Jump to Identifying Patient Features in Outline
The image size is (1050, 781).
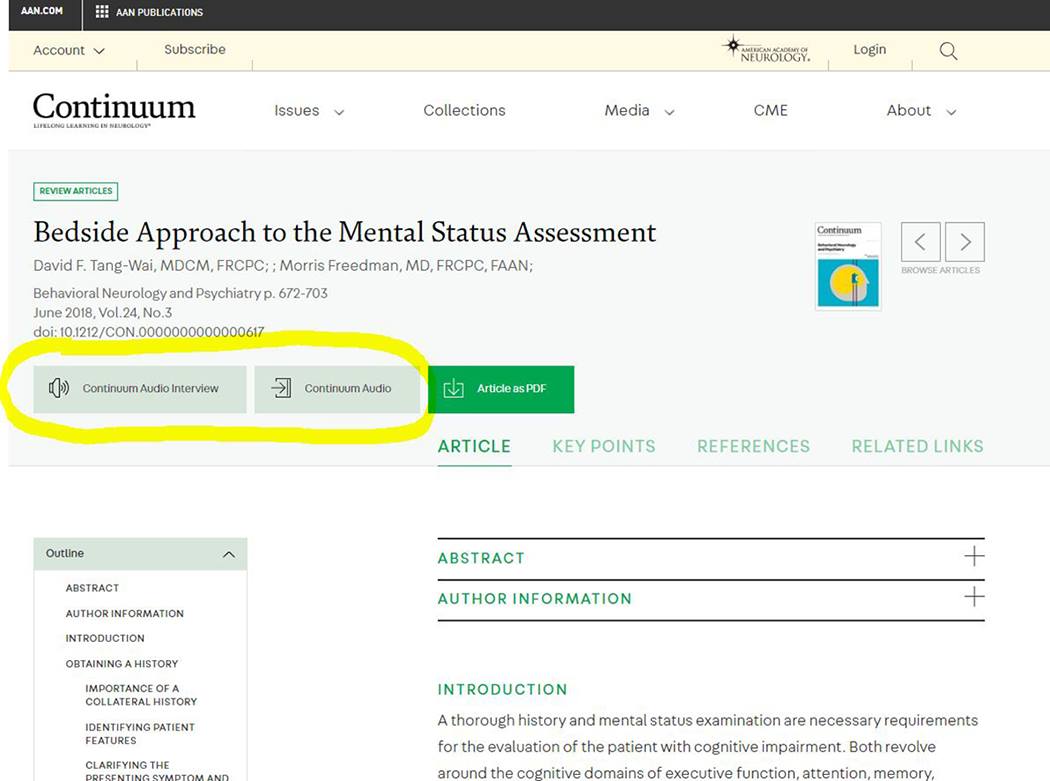(140, 733)
